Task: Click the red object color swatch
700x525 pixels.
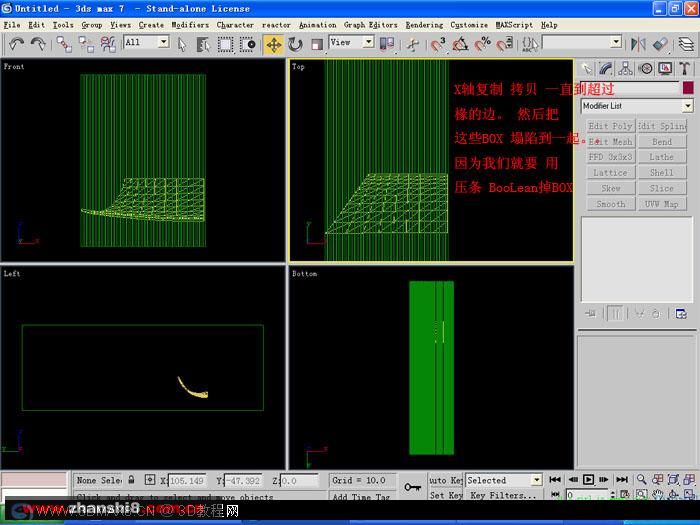Action: pyautogui.click(x=688, y=88)
